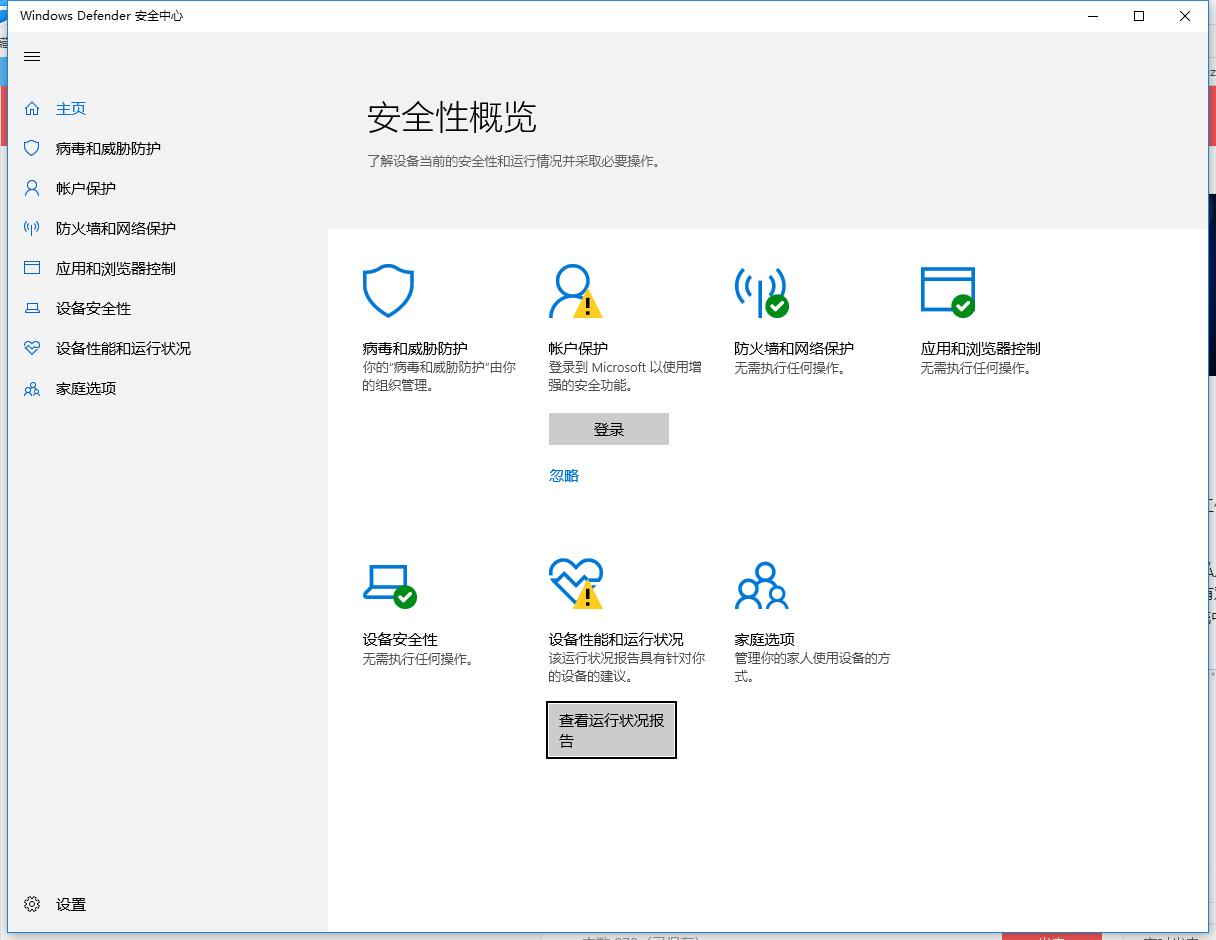This screenshot has width=1216, height=940.
Task: Click the 应用和浏览器控制 sidebar icon
Action: 31,268
